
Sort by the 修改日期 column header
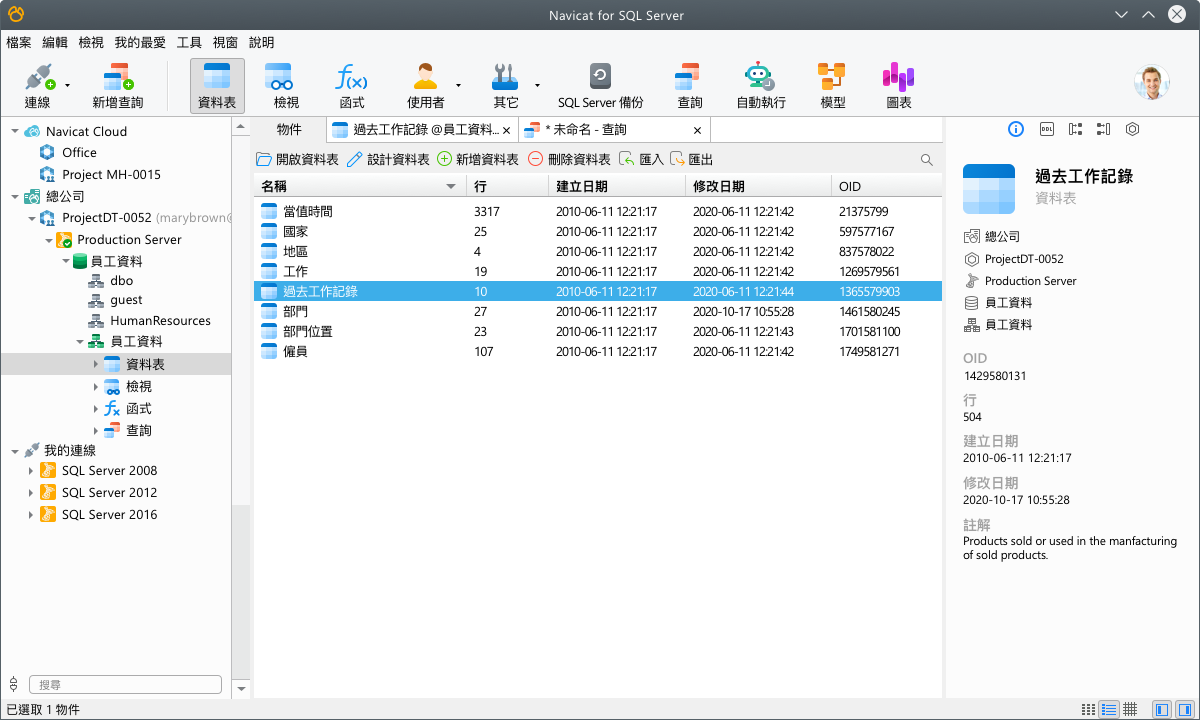(x=757, y=187)
